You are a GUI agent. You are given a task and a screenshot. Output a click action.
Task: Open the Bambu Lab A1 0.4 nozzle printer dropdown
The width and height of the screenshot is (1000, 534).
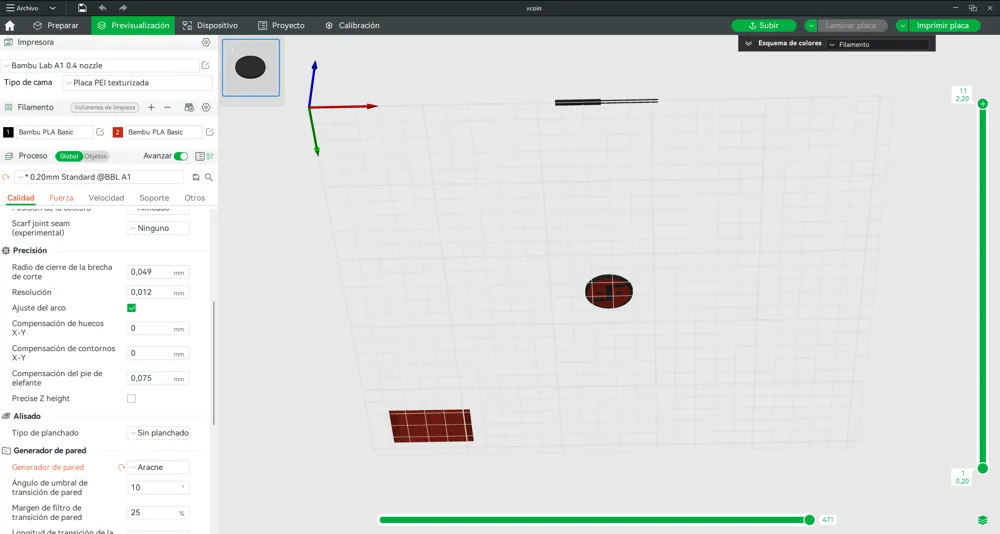(x=101, y=65)
